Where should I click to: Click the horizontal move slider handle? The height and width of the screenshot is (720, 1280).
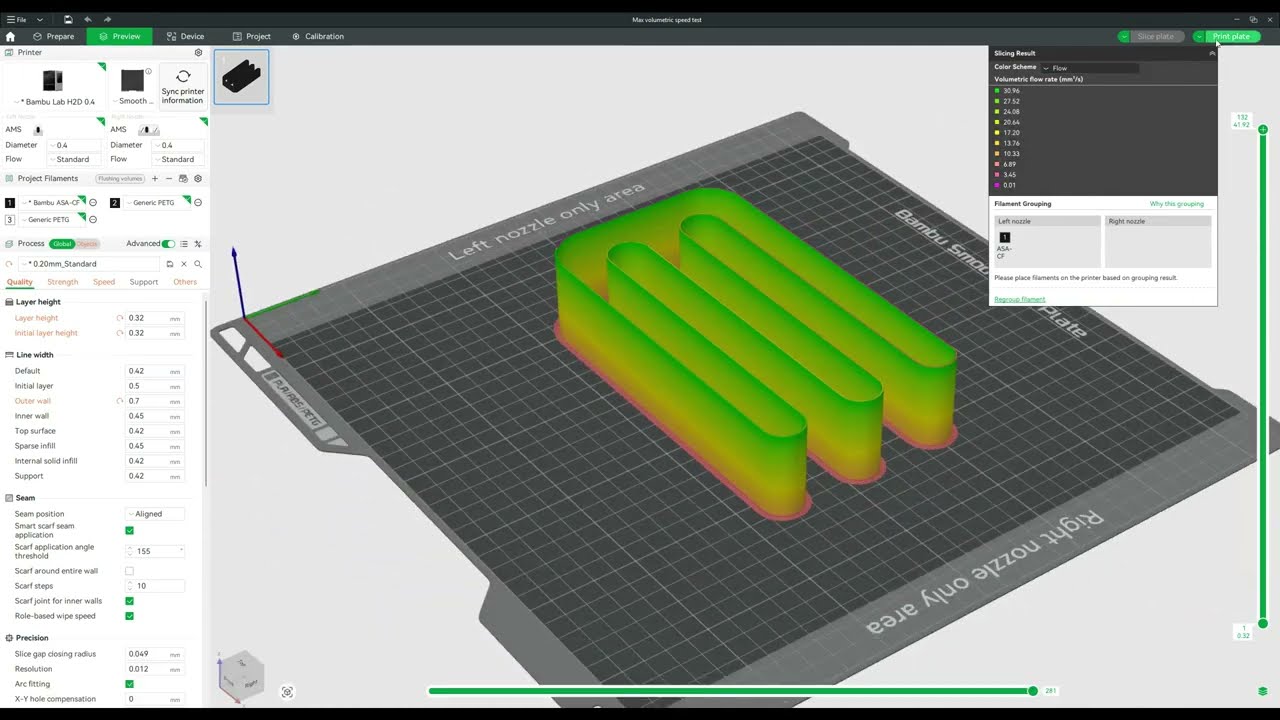click(1033, 691)
